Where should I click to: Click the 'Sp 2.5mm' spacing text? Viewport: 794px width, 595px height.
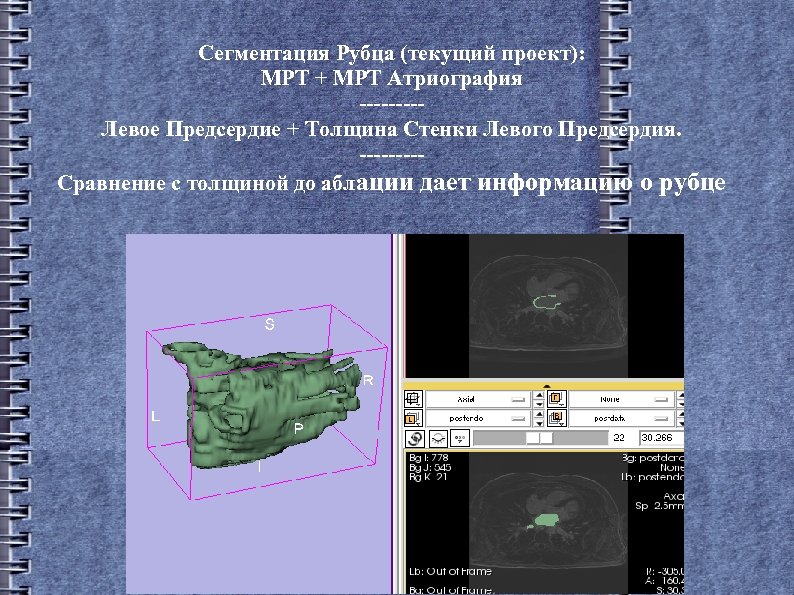(x=659, y=506)
